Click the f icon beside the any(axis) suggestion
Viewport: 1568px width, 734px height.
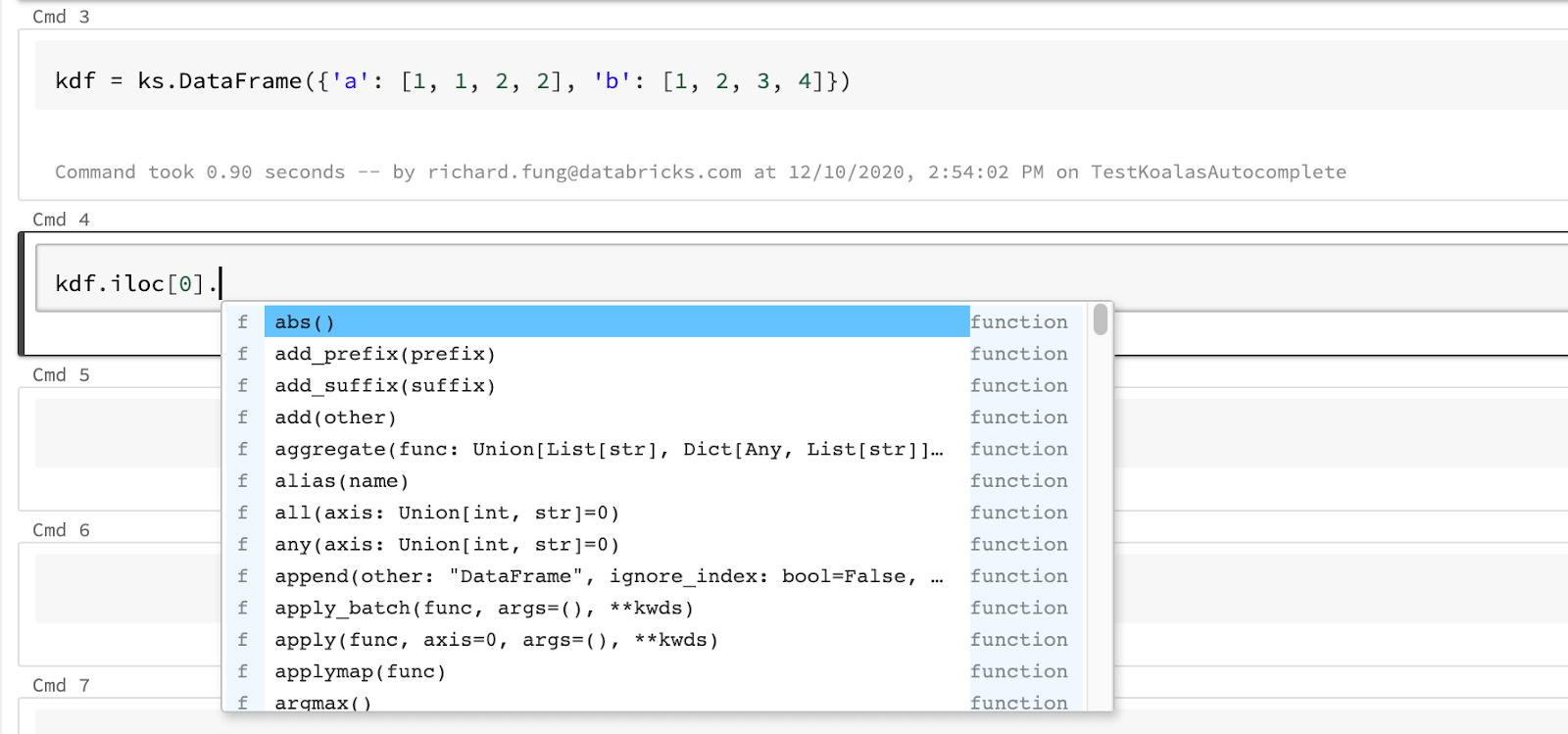(242, 545)
